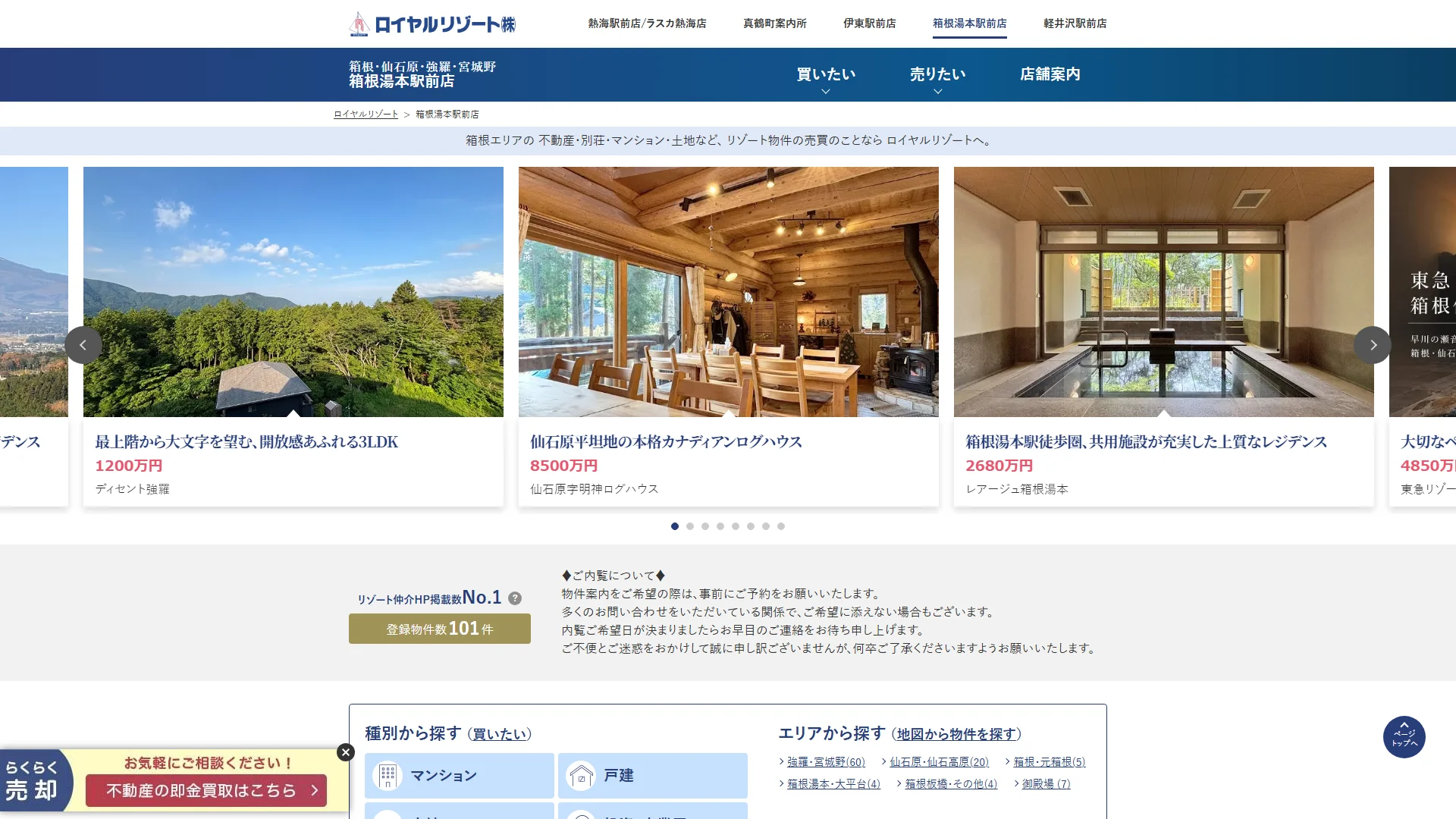This screenshot has height=819, width=1456.
Task: Click 買いたい link beside 種別から探す
Action: click(500, 734)
